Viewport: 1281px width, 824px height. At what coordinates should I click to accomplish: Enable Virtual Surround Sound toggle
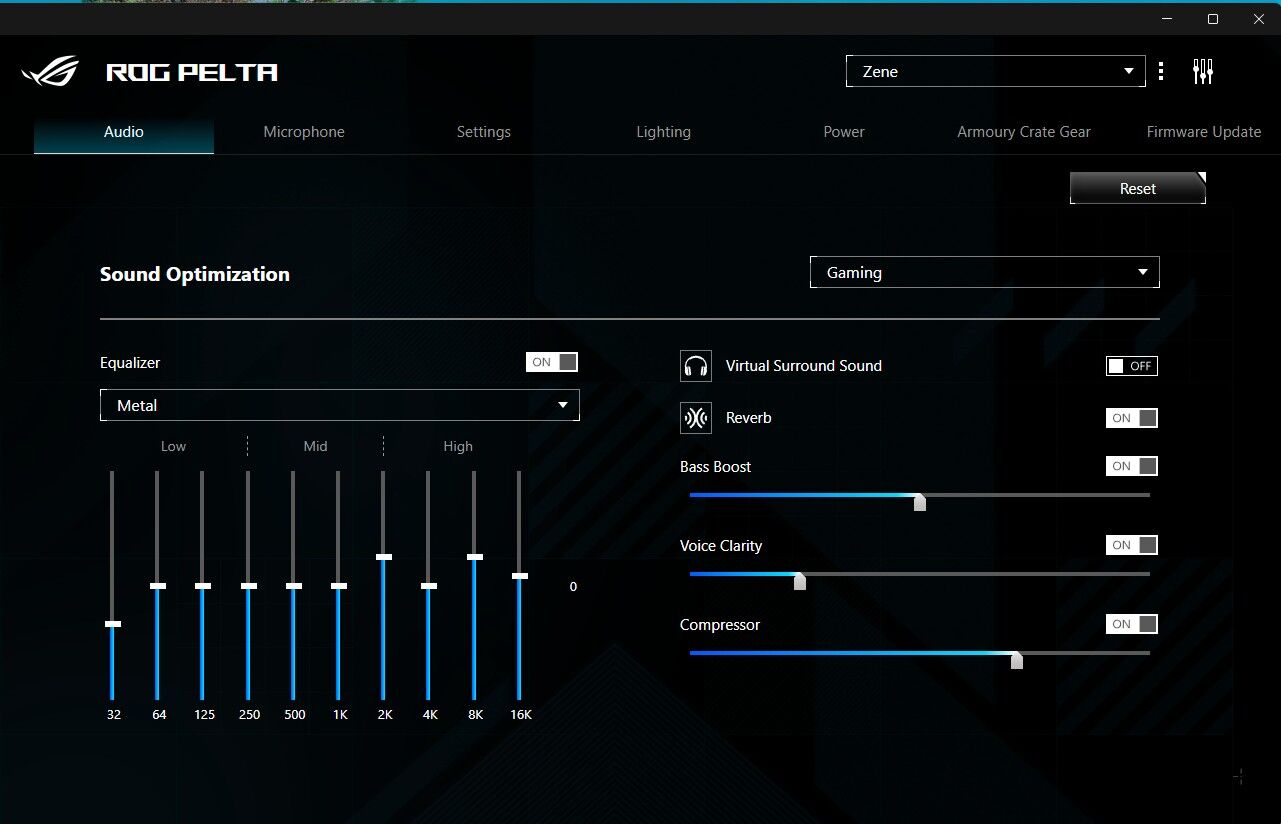click(1132, 366)
